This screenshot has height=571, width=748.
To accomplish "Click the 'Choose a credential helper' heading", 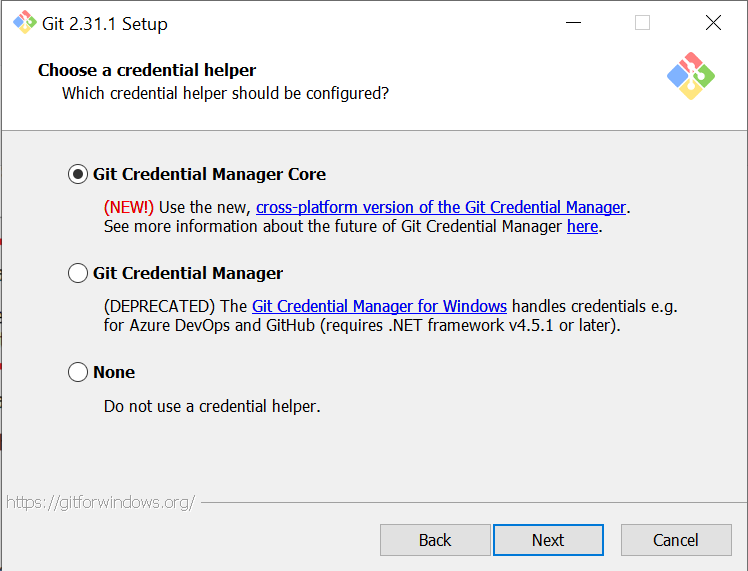I will (x=147, y=70).
